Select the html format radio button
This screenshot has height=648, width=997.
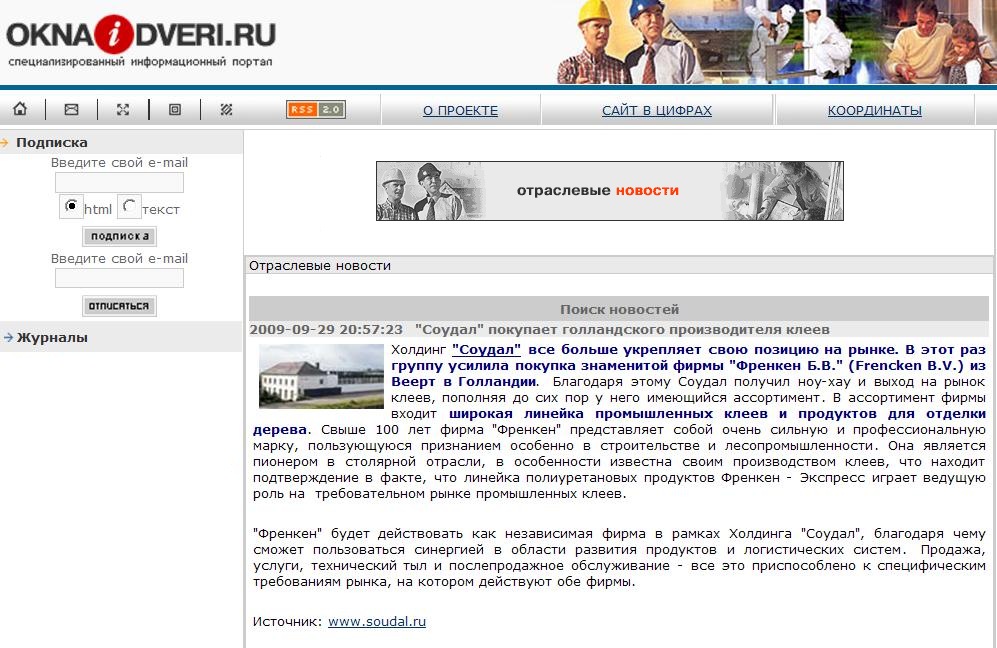71,206
